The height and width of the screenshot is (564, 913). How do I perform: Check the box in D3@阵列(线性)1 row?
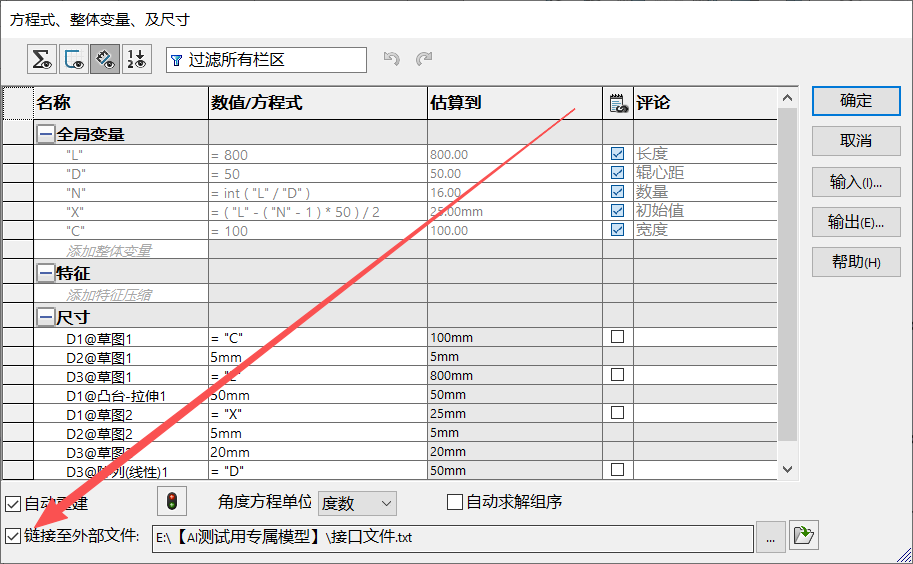[x=617, y=470]
